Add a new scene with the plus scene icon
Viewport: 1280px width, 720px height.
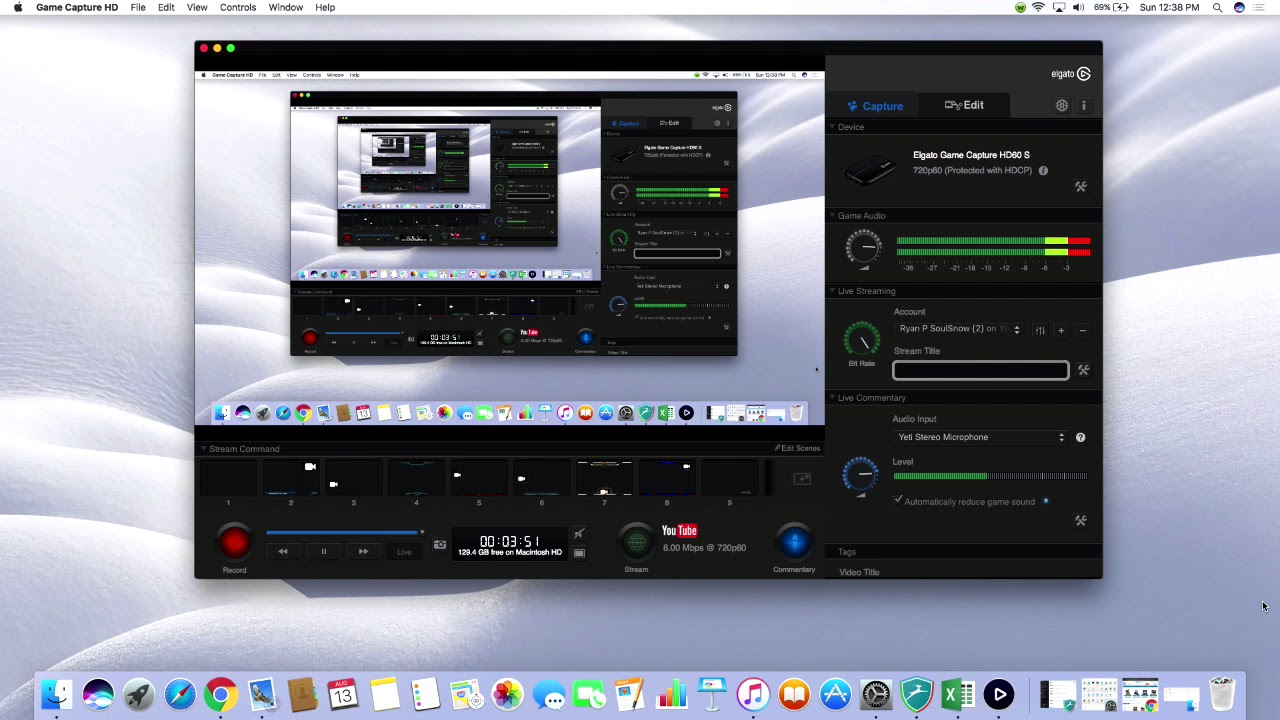tap(802, 479)
